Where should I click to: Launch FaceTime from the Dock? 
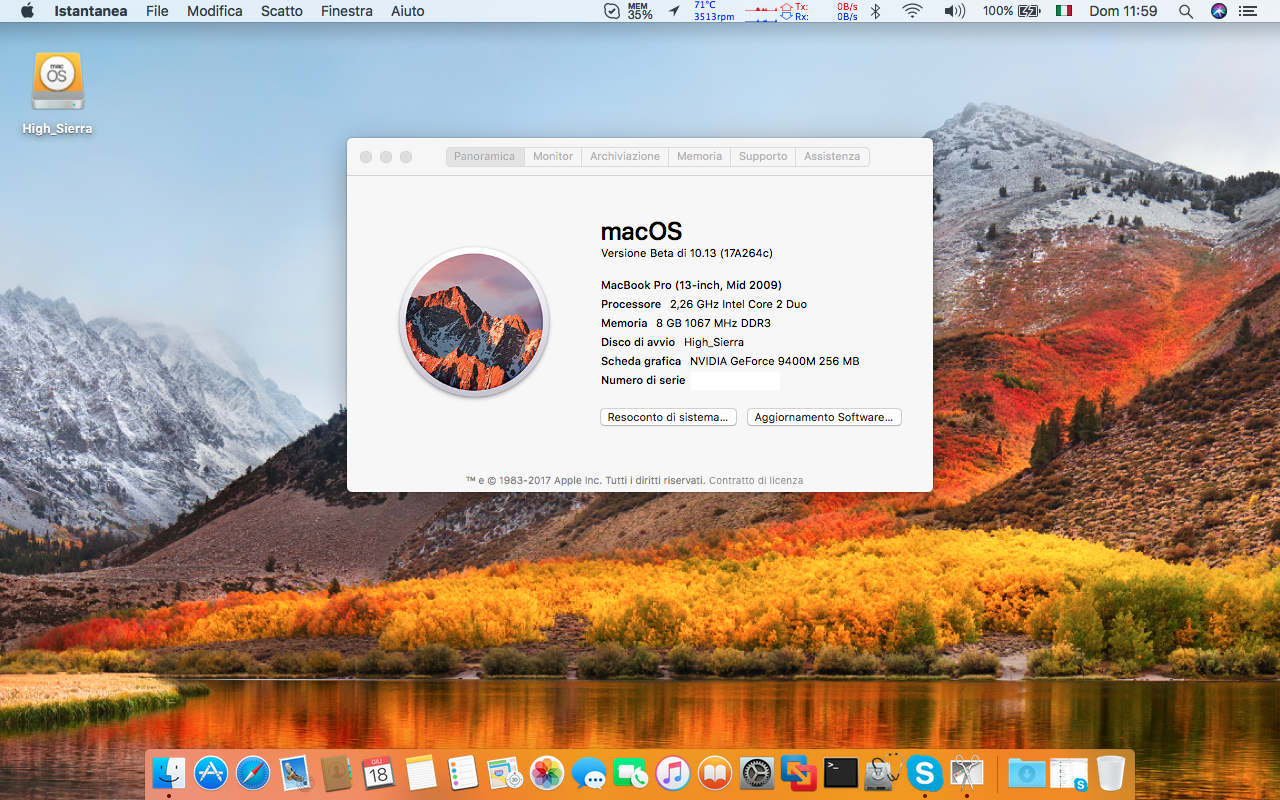631,773
